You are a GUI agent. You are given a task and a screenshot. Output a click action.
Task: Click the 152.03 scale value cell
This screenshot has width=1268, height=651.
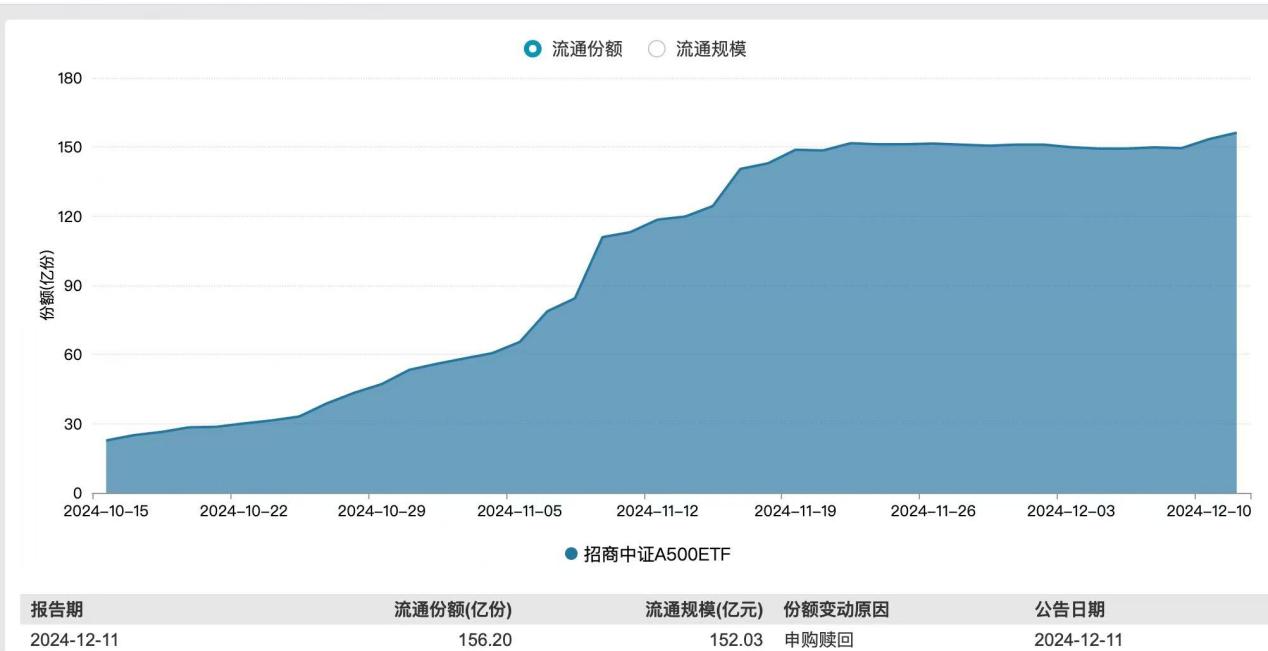738,638
